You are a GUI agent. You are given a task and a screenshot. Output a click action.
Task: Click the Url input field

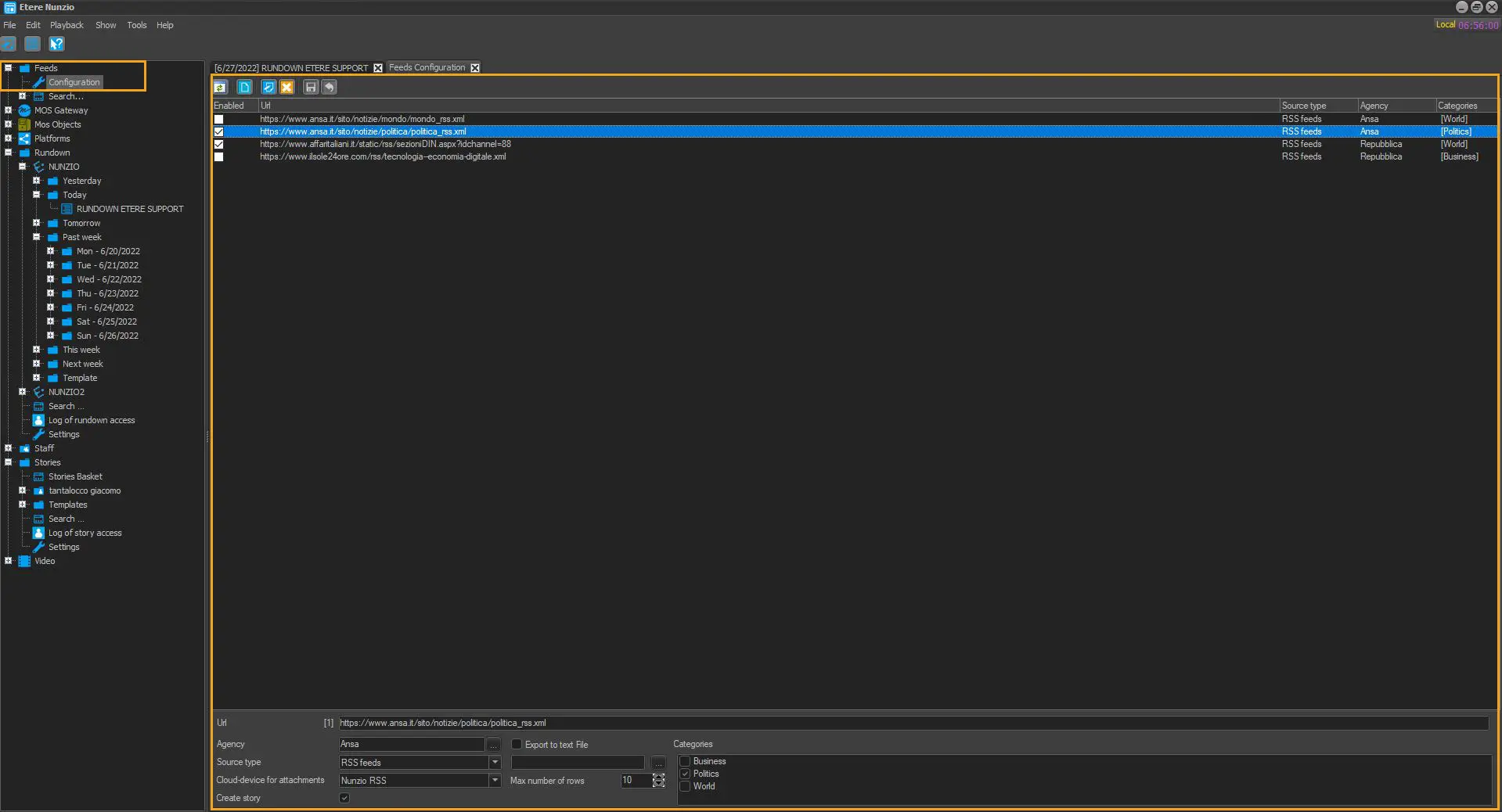pos(913,723)
